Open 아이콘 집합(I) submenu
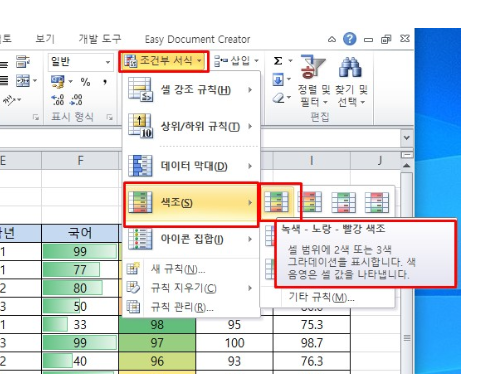 (191, 239)
